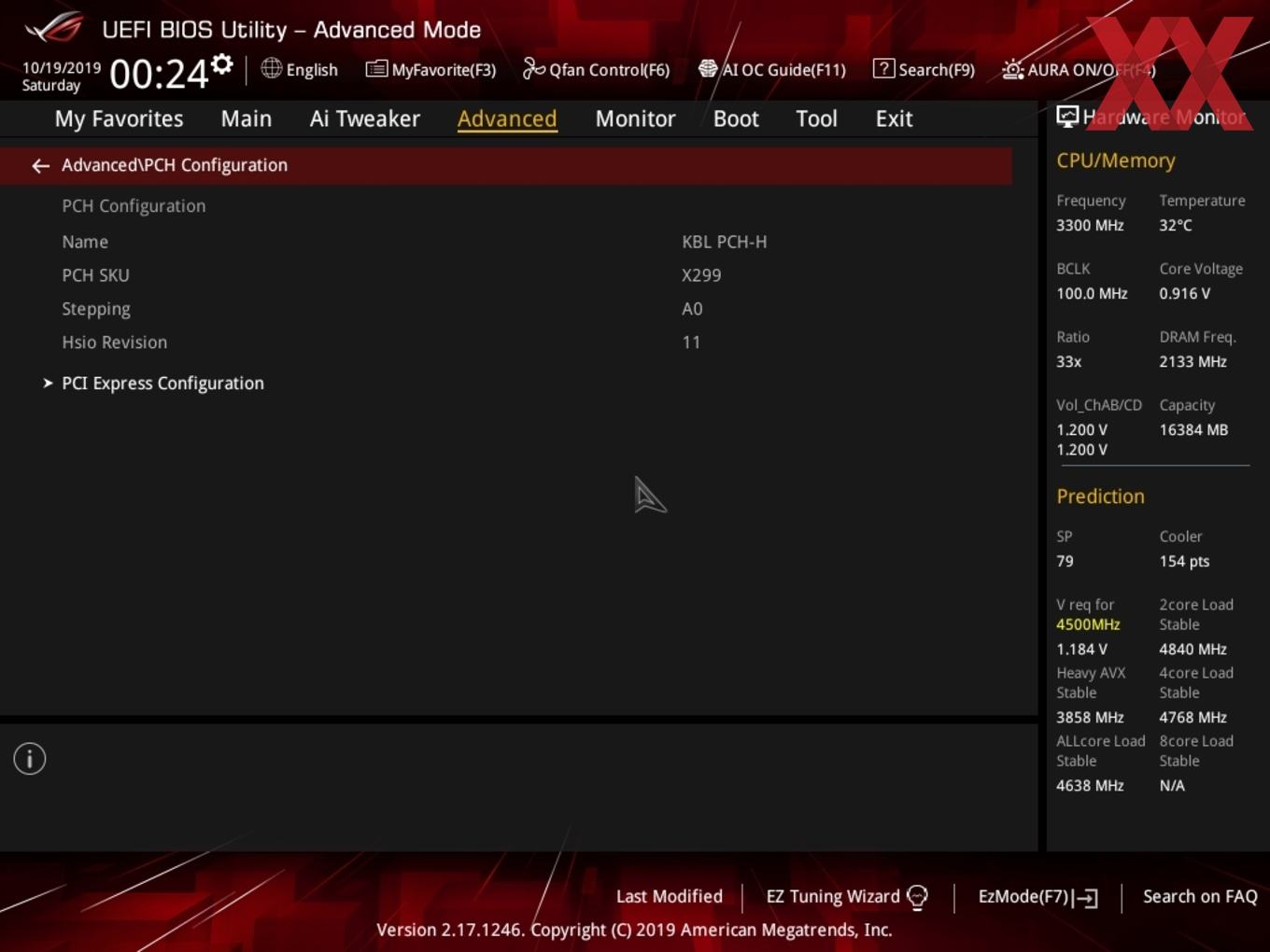Click the 33x ratio value
This screenshot has width=1270, height=952.
(1069, 362)
